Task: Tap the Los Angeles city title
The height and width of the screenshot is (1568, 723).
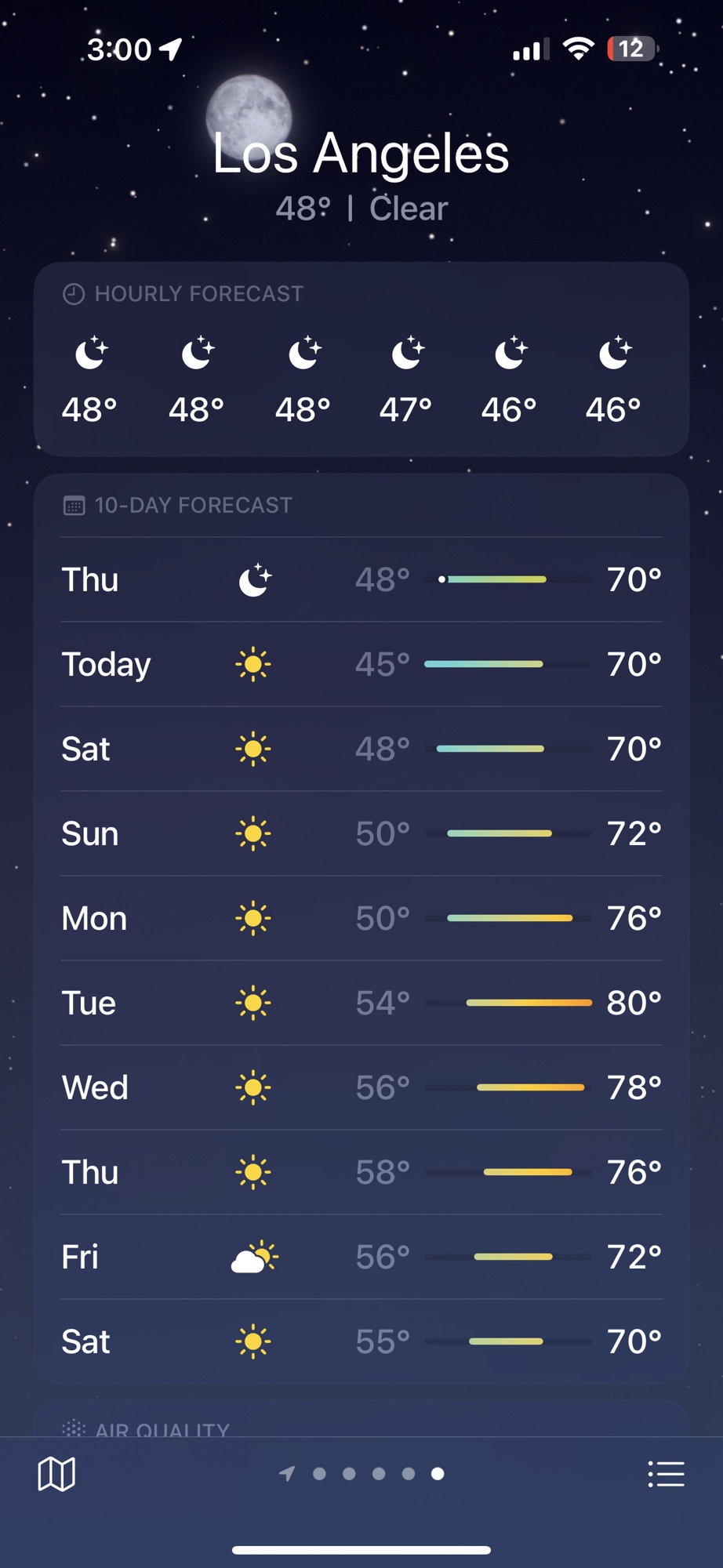Action: click(361, 153)
